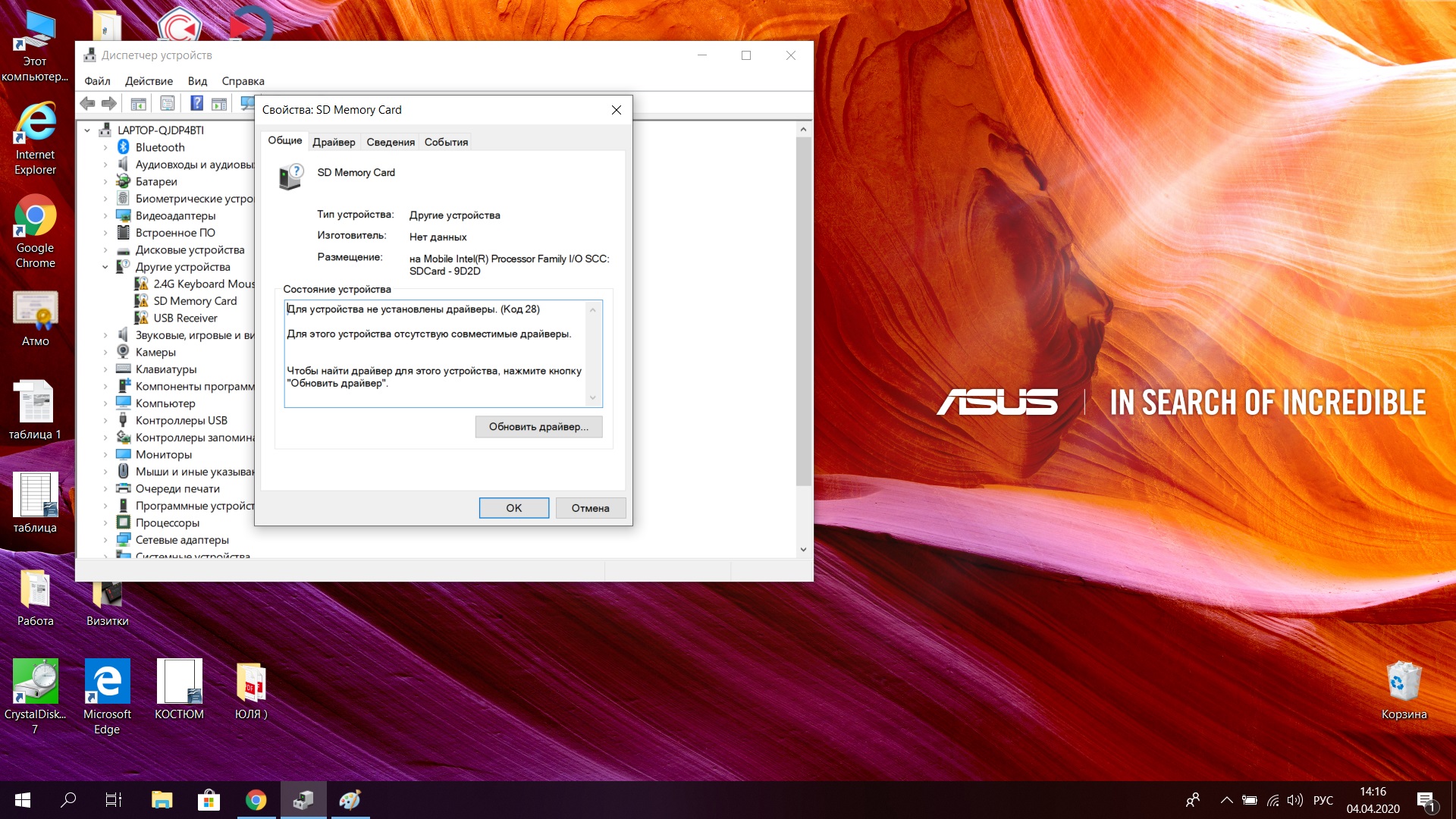Select the КОСТЮМ desktop file

tap(179, 689)
